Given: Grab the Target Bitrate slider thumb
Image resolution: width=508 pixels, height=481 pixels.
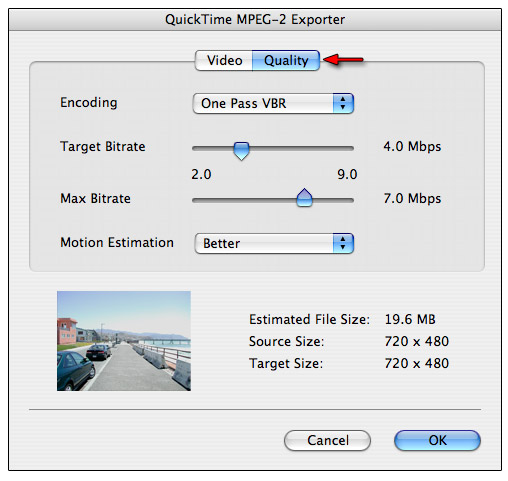Looking at the screenshot, I should (x=241, y=151).
